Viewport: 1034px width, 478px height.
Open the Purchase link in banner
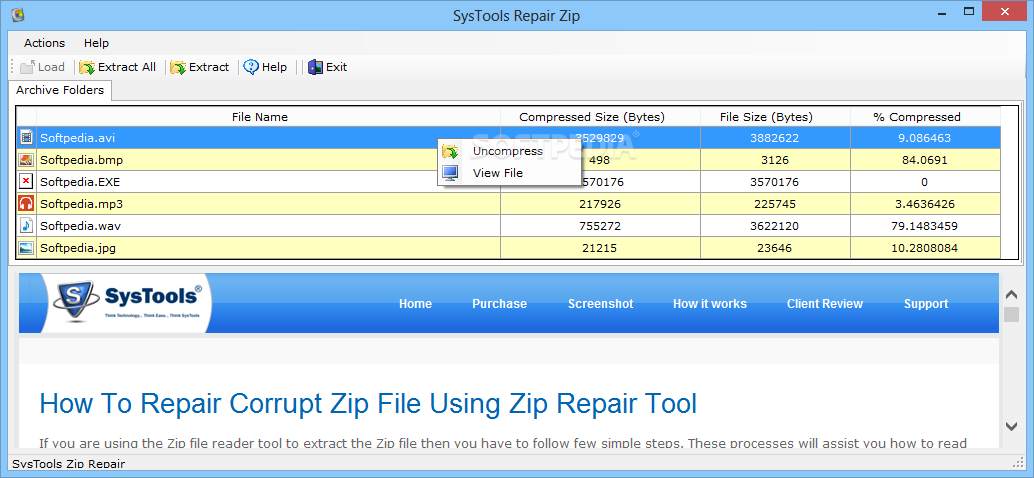(499, 304)
